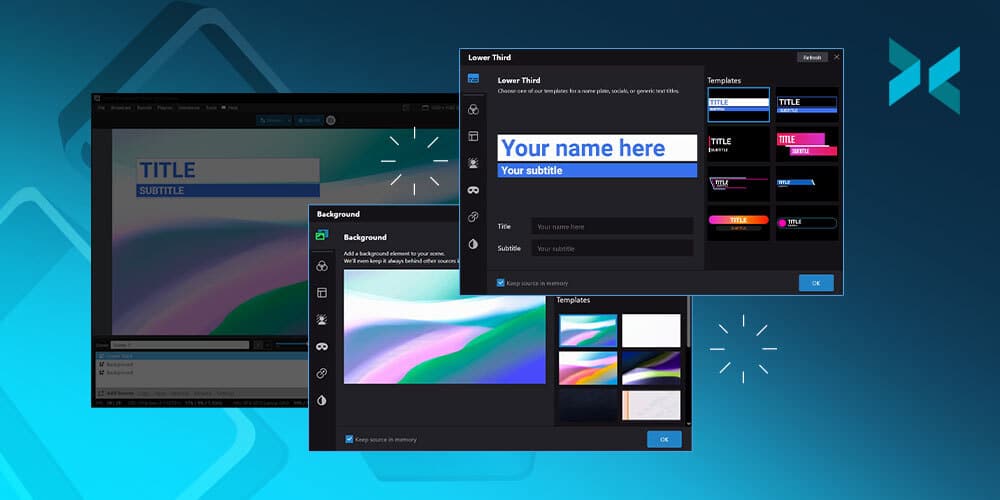Confirm Lower Third dialog with OK
1000x500 pixels.
pos(815,283)
